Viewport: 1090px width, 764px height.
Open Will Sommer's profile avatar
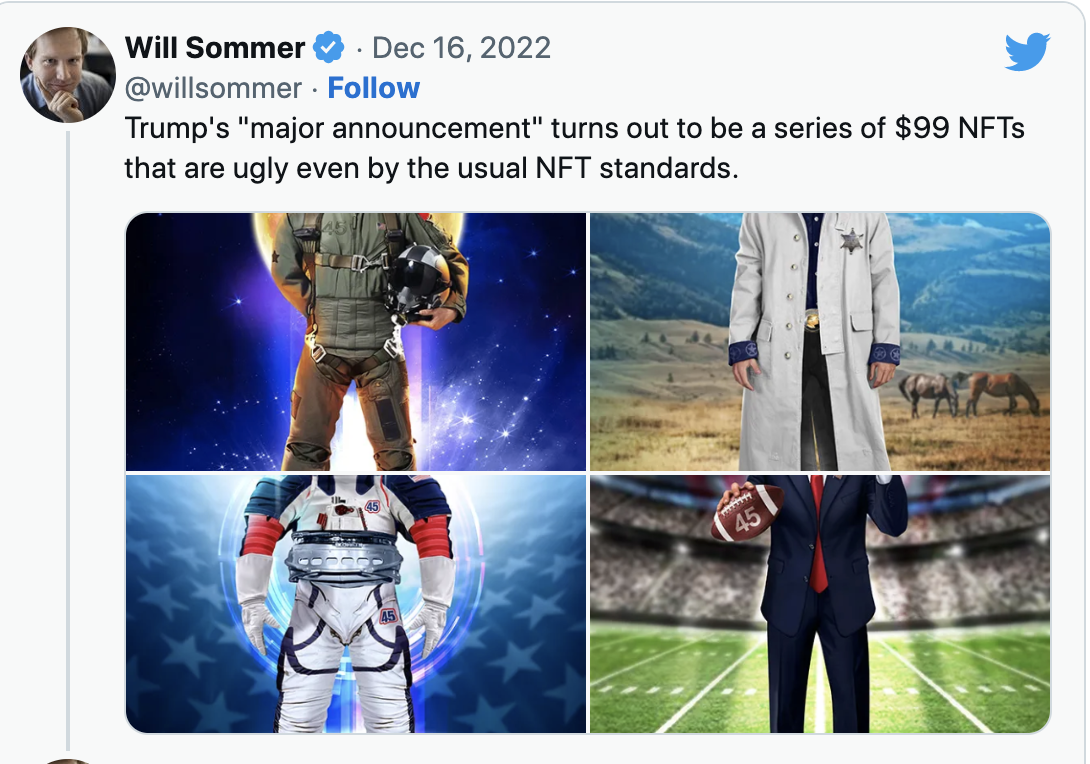68,75
